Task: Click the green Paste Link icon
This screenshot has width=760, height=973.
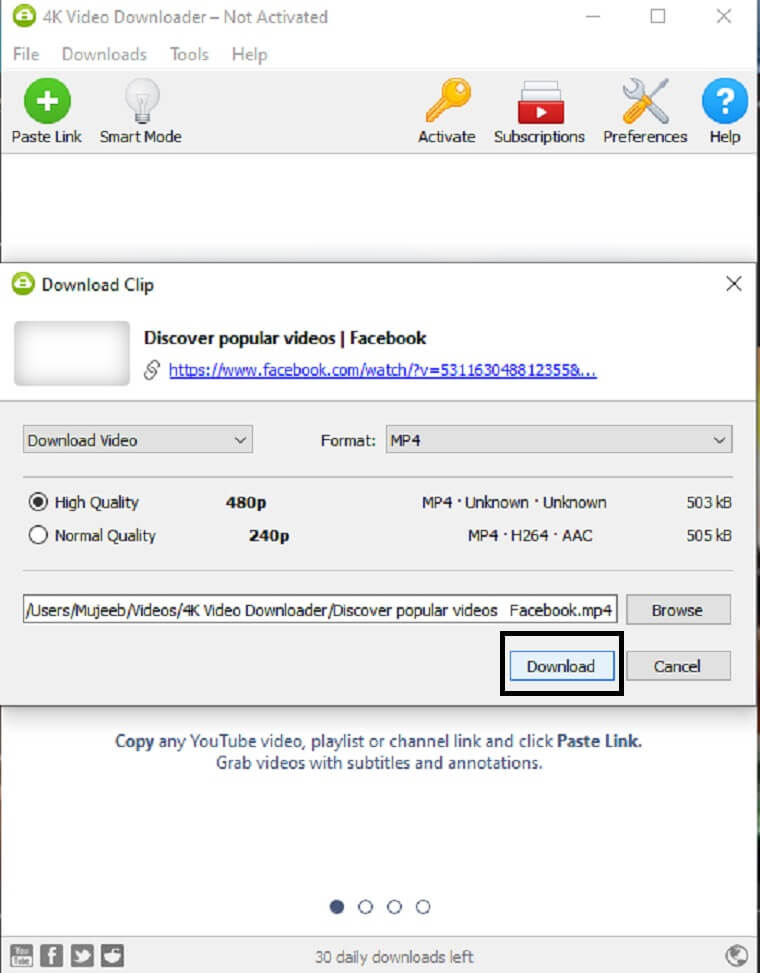Action: click(x=47, y=101)
